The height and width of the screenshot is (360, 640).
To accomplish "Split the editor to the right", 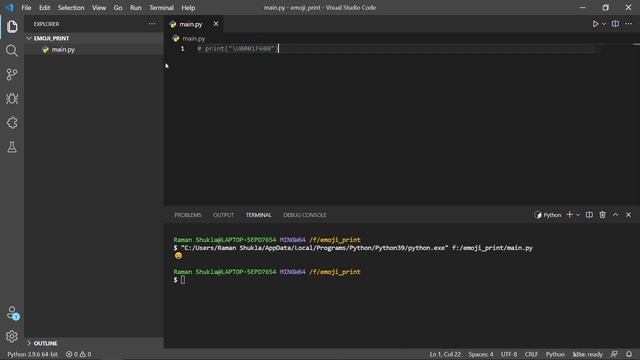I will coord(615,24).
